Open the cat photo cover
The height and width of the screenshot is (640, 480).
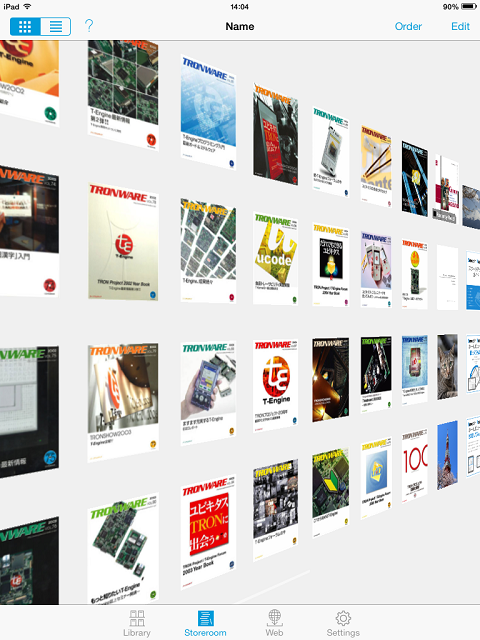pos(447,367)
